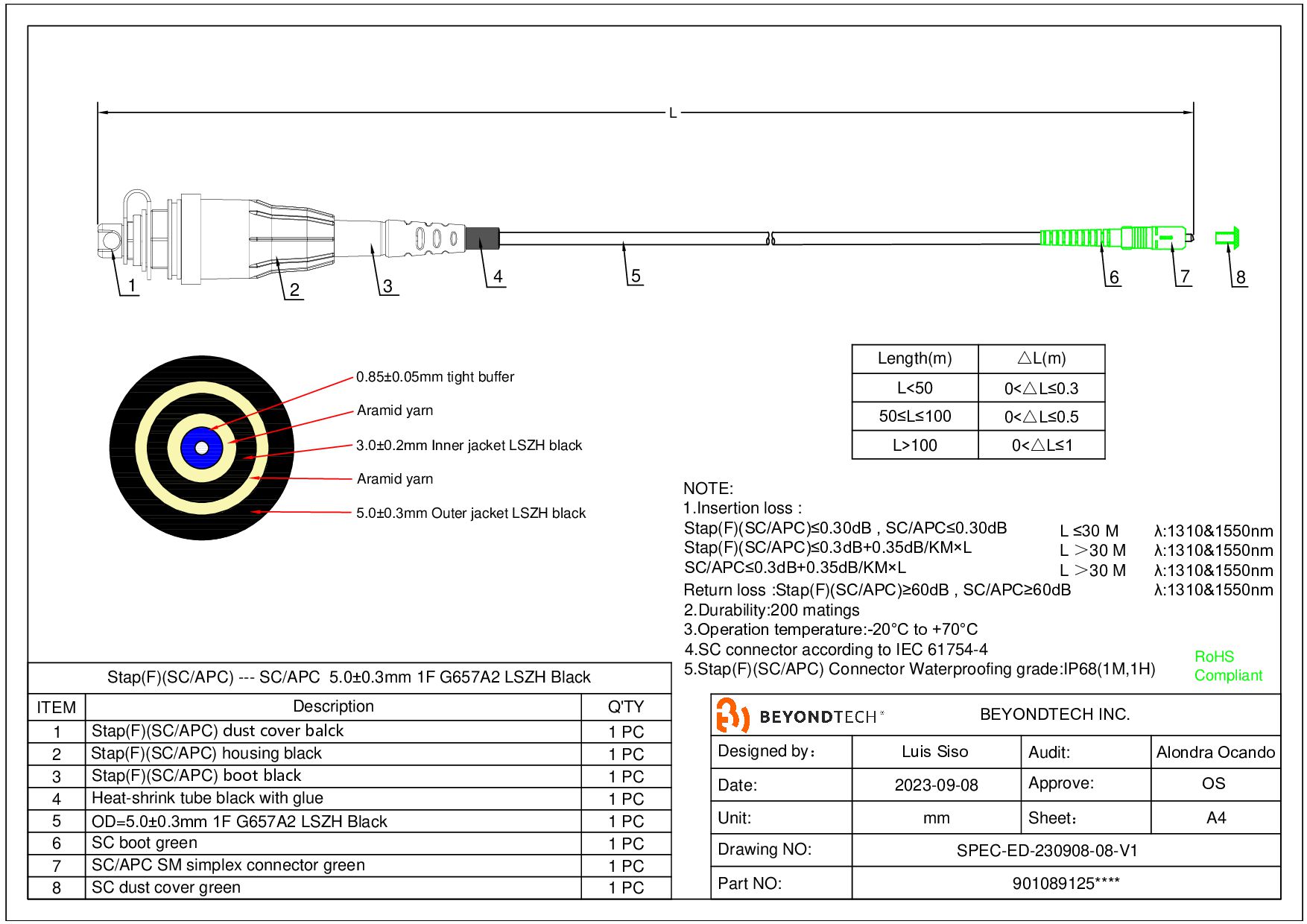This screenshot has width=1307, height=924.
Task: Click the 'SC connector according to IEC 61754-4' note
Action: point(836,650)
